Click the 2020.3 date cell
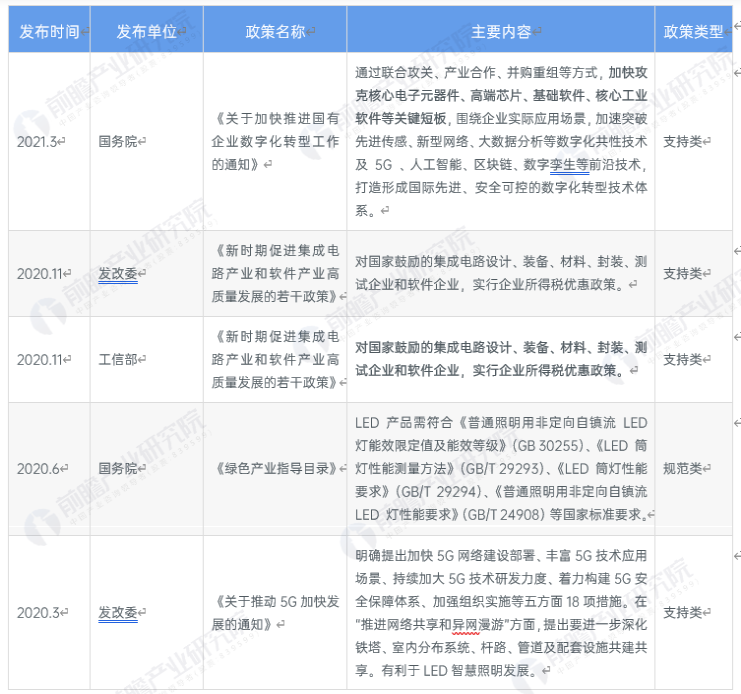This screenshot has width=741, height=694. [40, 612]
